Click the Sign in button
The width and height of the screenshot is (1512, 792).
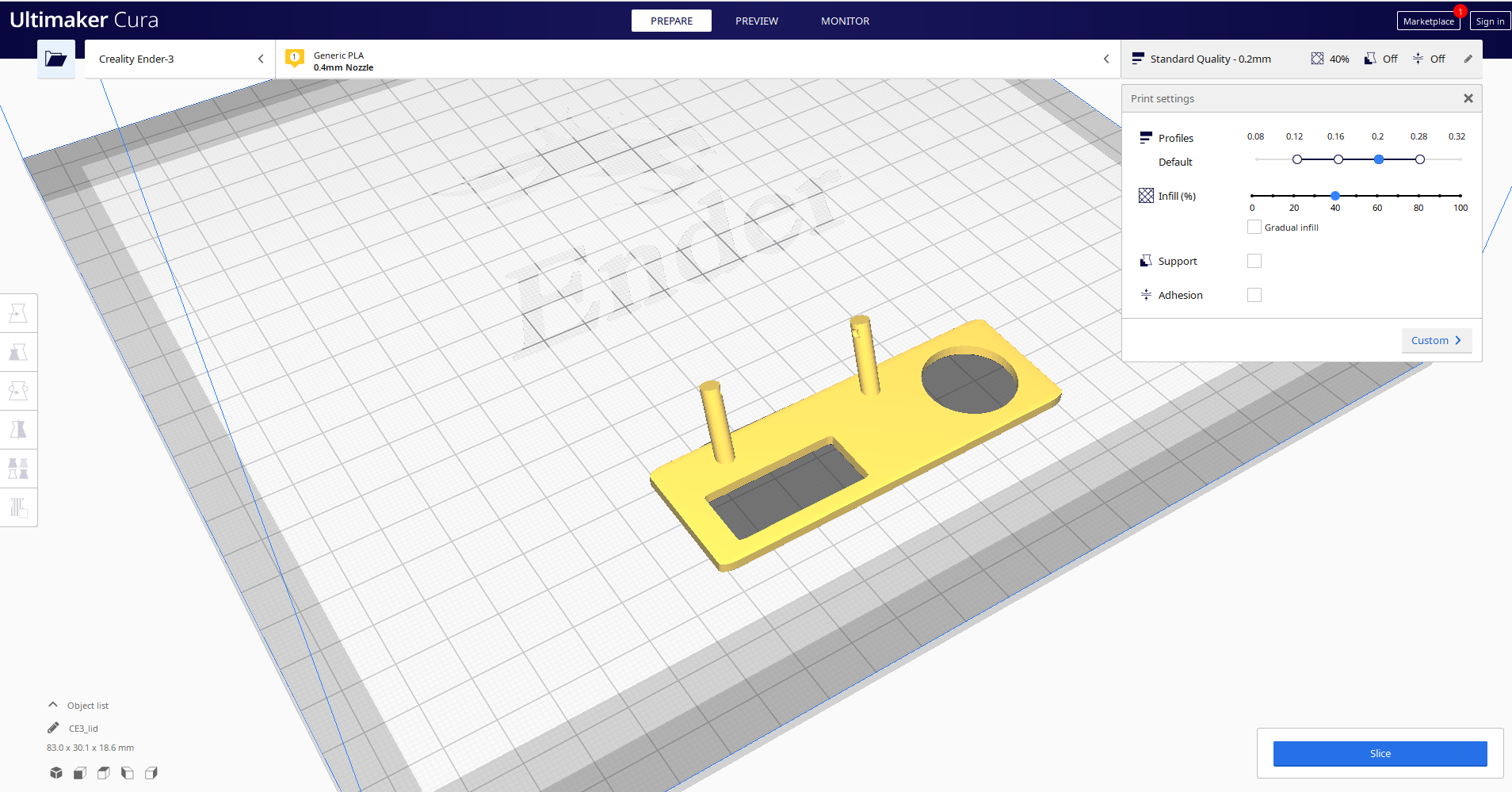(1490, 21)
